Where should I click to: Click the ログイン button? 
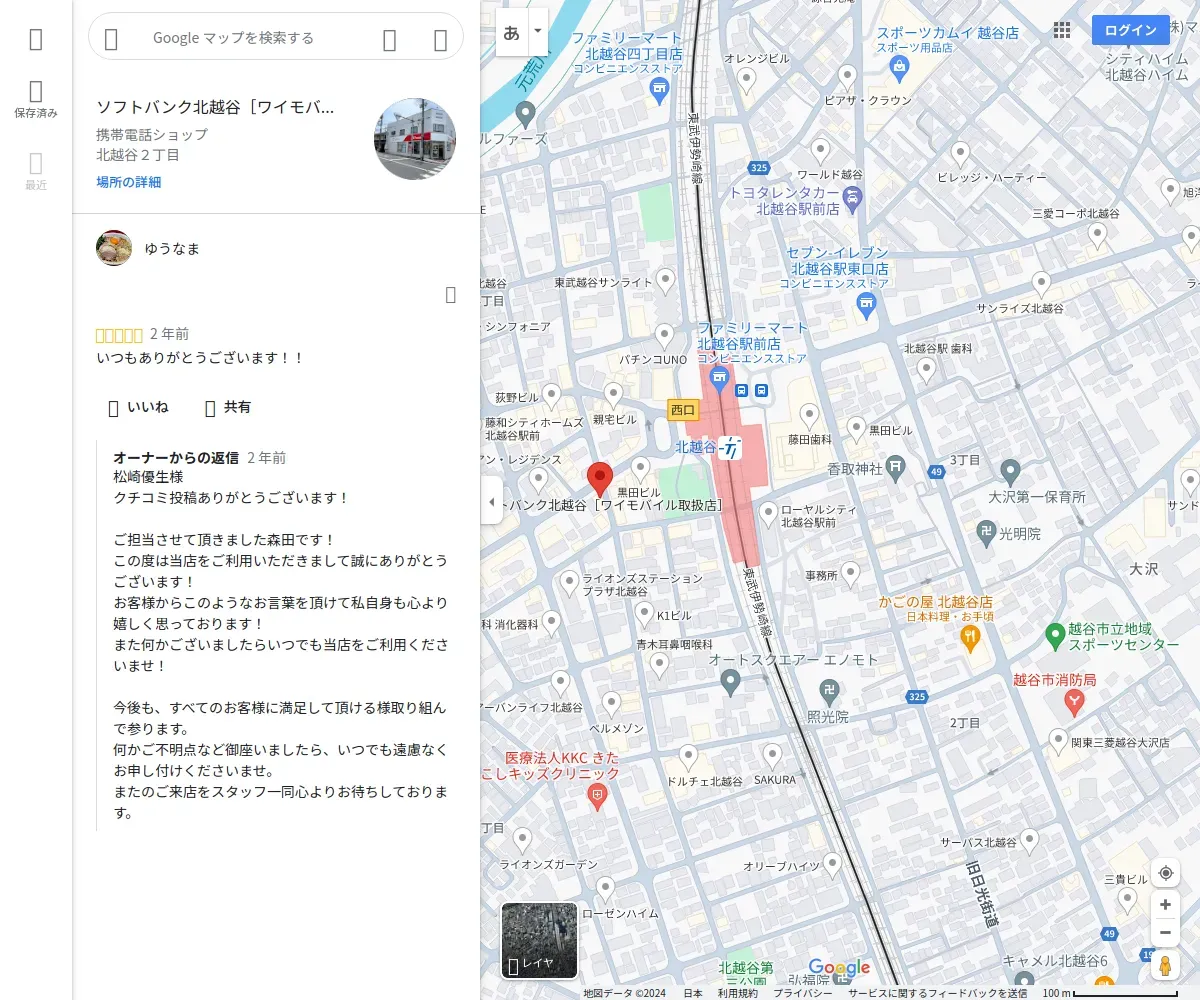[x=1131, y=30]
